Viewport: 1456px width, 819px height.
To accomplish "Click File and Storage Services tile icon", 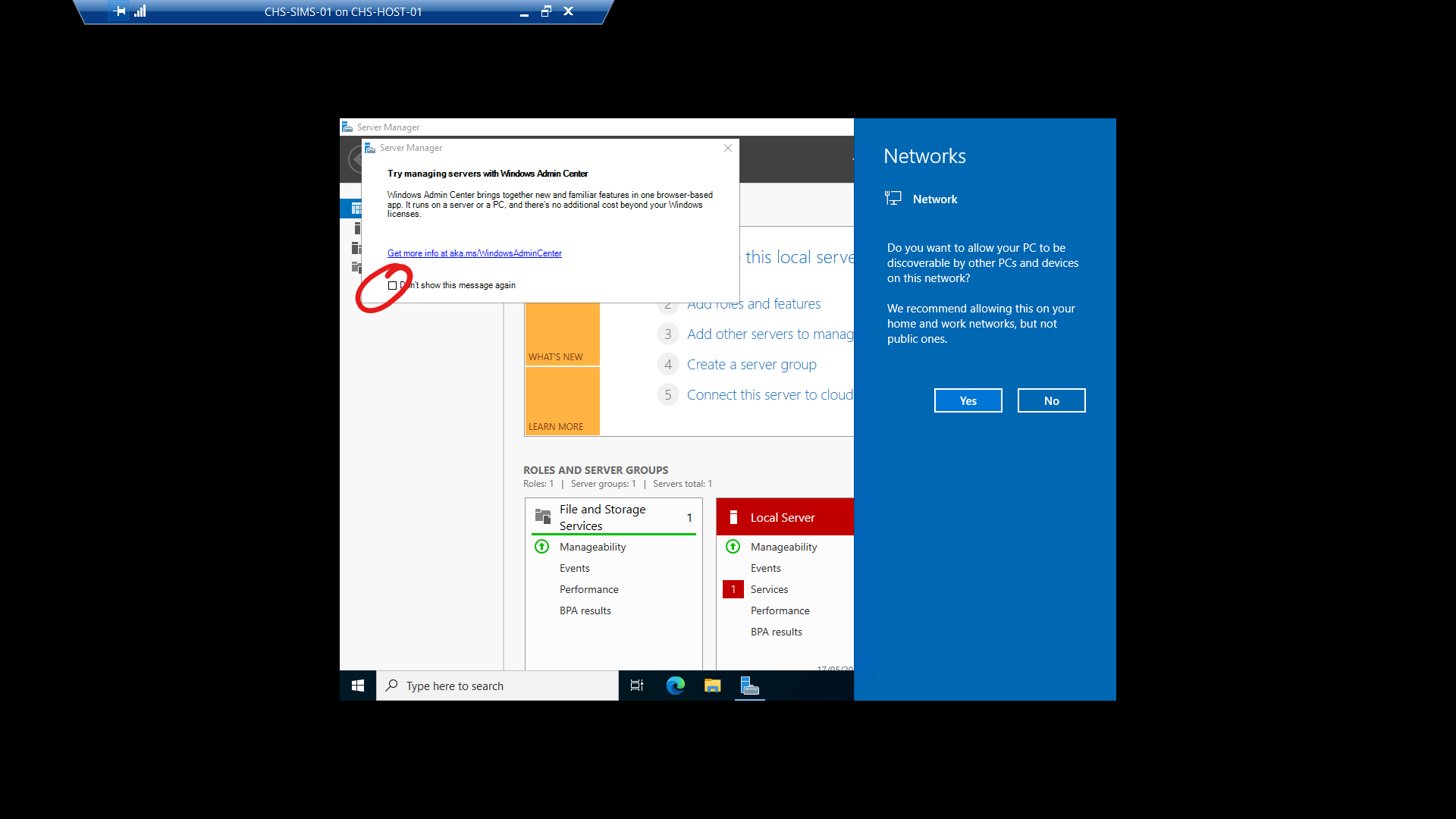I will coord(543,517).
